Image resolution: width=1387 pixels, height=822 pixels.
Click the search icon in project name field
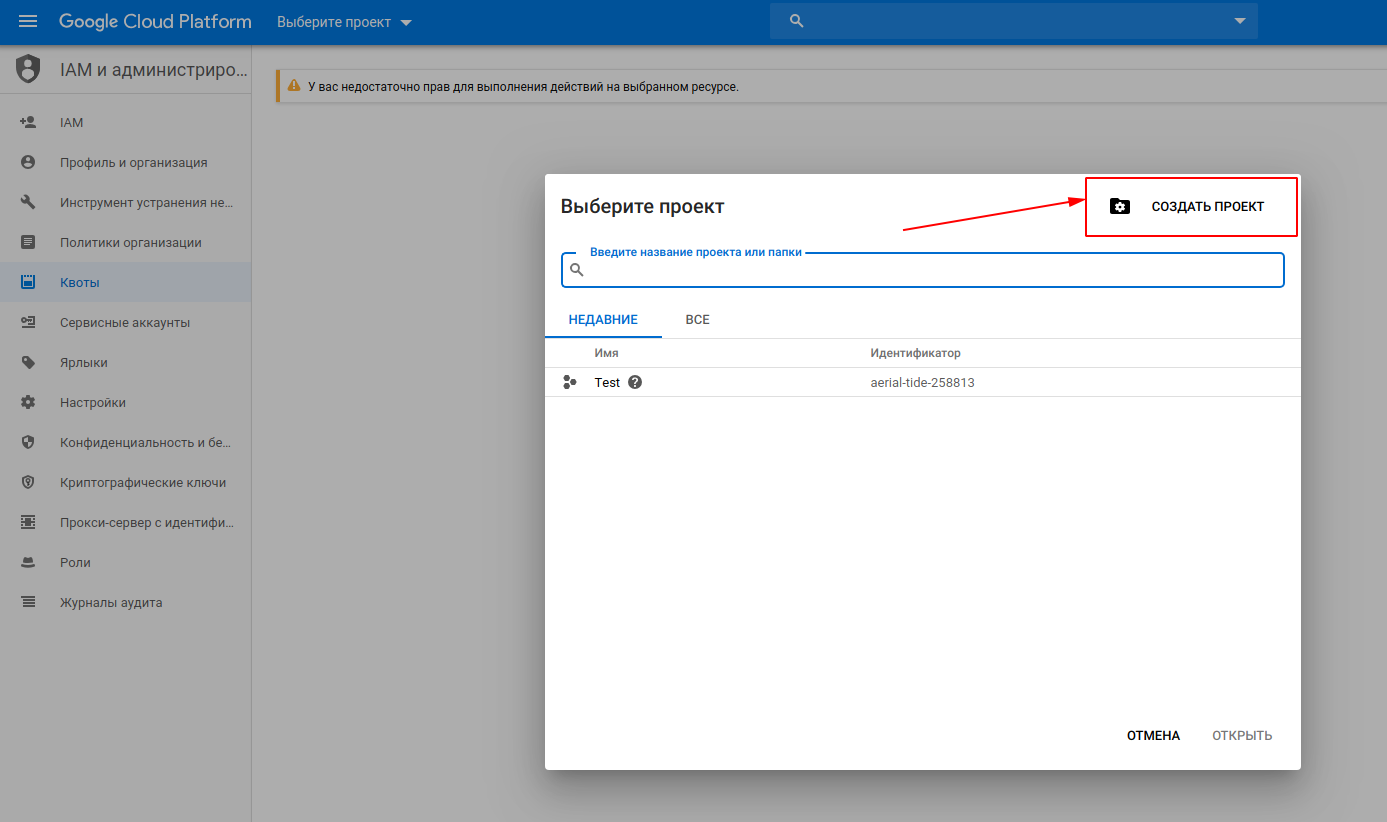(x=577, y=269)
